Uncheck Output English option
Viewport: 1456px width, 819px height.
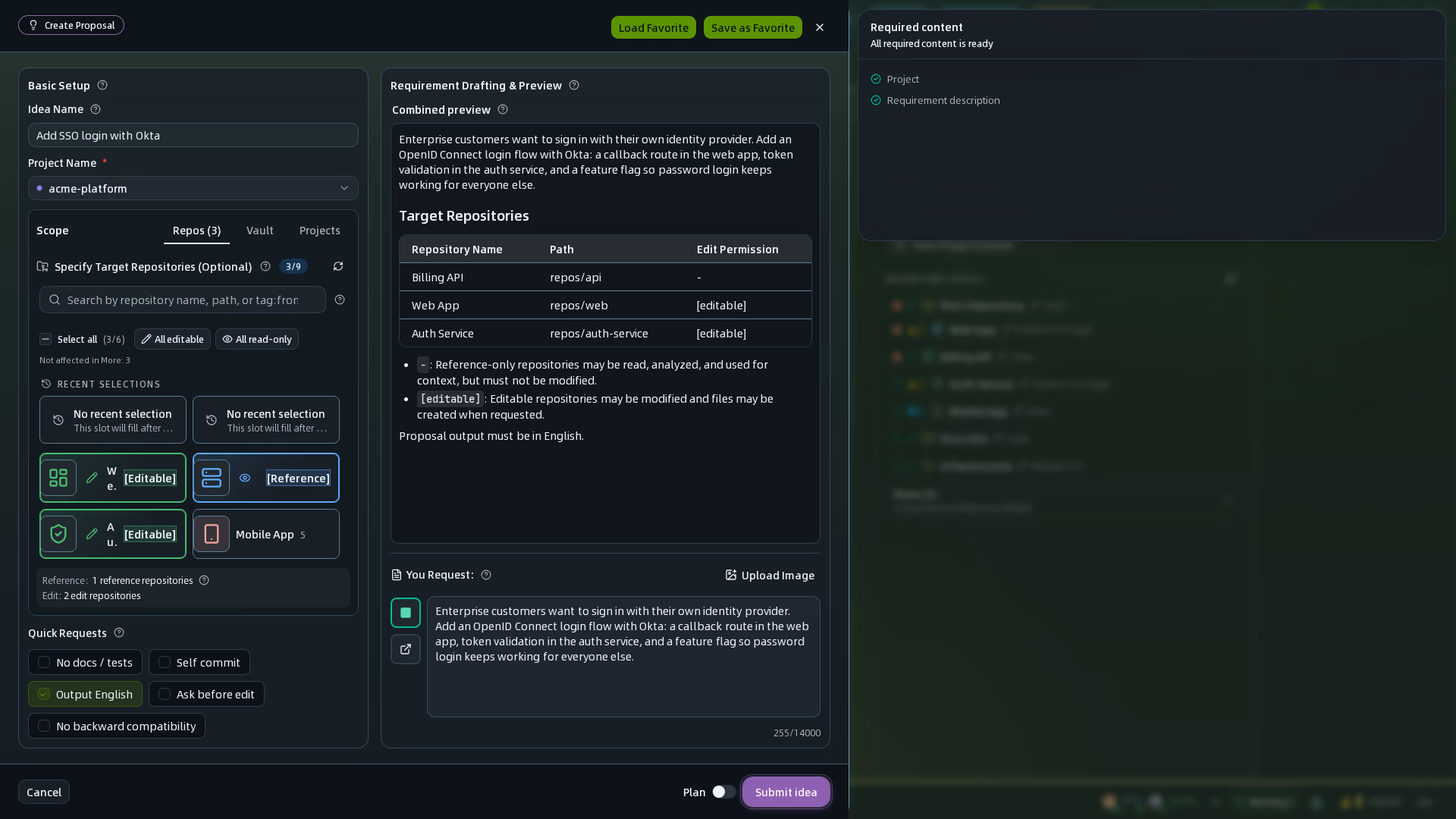(85, 694)
